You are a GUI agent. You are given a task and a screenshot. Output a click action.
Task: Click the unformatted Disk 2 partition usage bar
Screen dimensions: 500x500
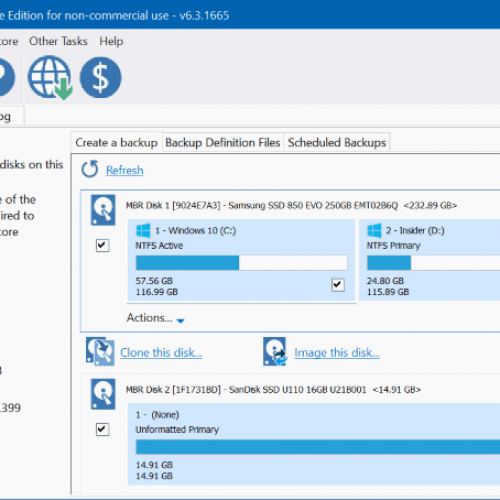[x=318, y=447]
